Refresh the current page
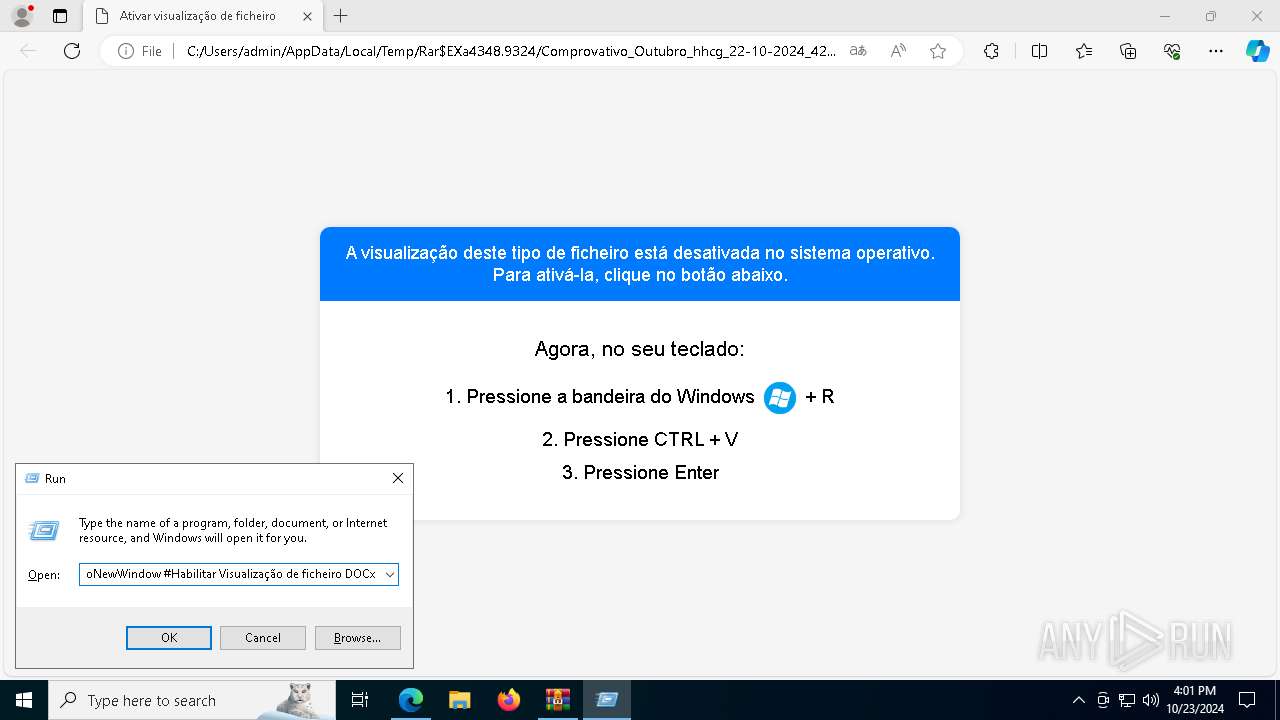The width and height of the screenshot is (1280, 720). click(x=72, y=51)
